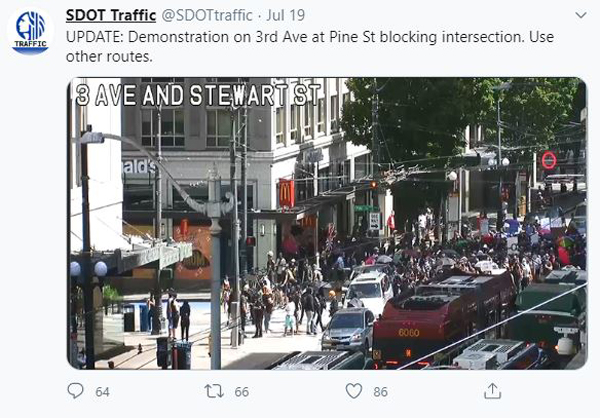
Task: Open the Jul 19 timestamp link
Action: coord(285,15)
